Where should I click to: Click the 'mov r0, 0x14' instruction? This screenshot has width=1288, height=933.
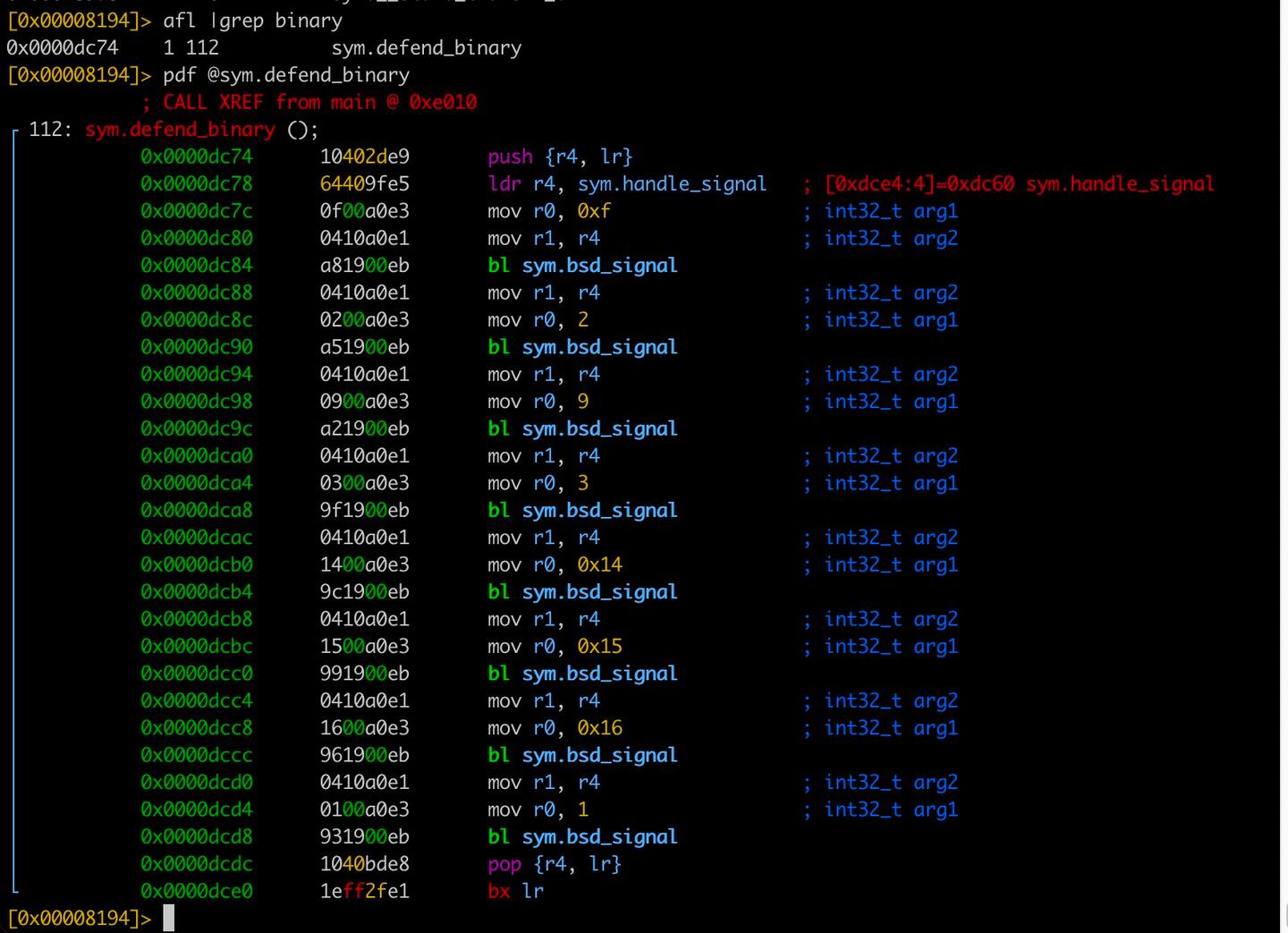[x=554, y=564]
